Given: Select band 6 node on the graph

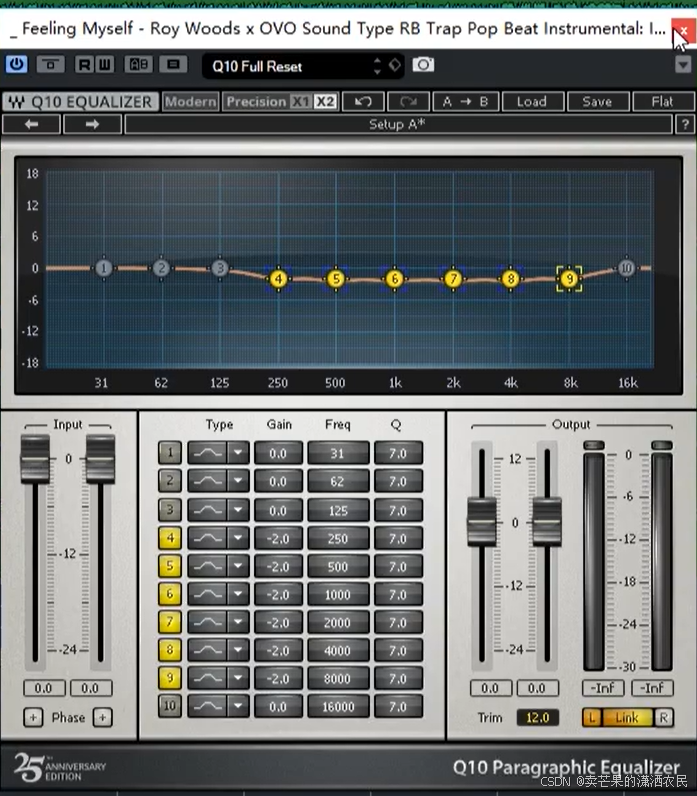Looking at the screenshot, I should pyautogui.click(x=394, y=279).
